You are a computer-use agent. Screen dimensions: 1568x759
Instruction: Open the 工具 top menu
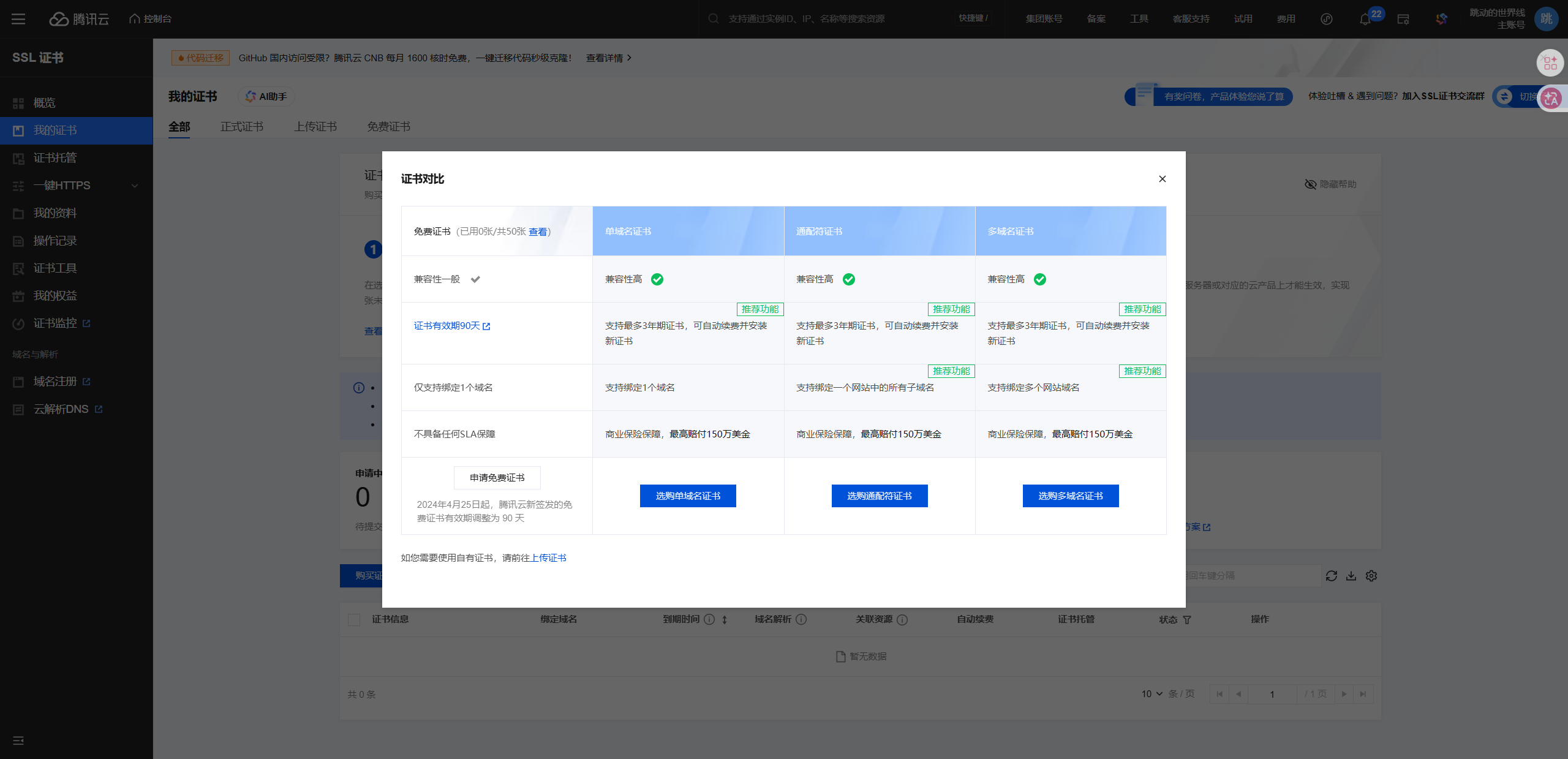[1139, 19]
